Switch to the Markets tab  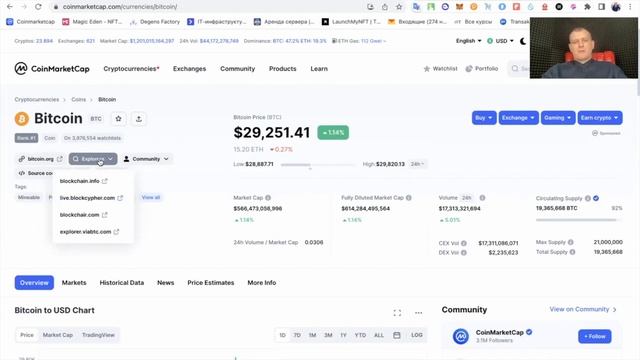[x=74, y=282]
